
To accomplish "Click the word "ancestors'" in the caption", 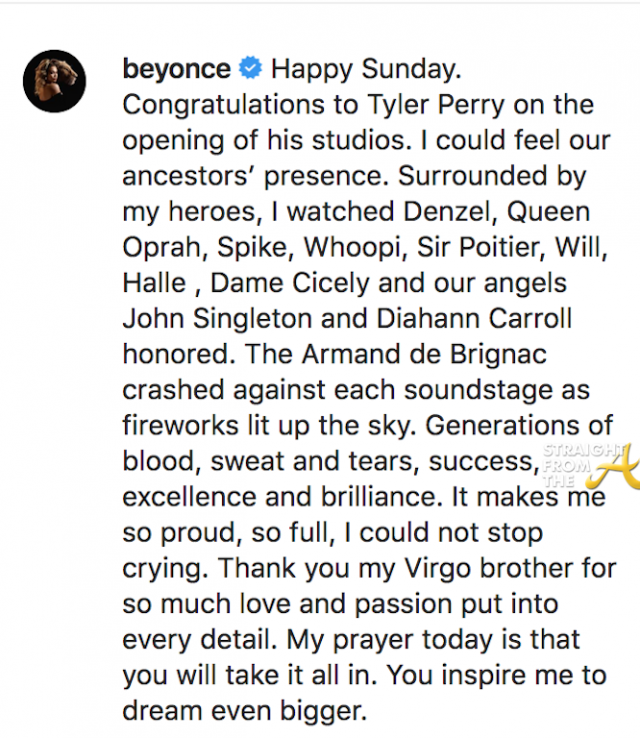I will pos(182,176).
